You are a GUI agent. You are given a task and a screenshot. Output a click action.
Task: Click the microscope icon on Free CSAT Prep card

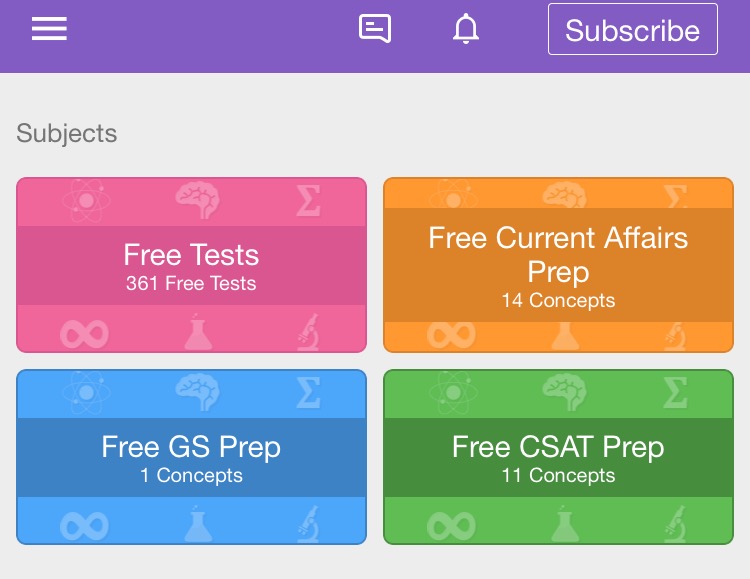pyautogui.click(x=675, y=524)
